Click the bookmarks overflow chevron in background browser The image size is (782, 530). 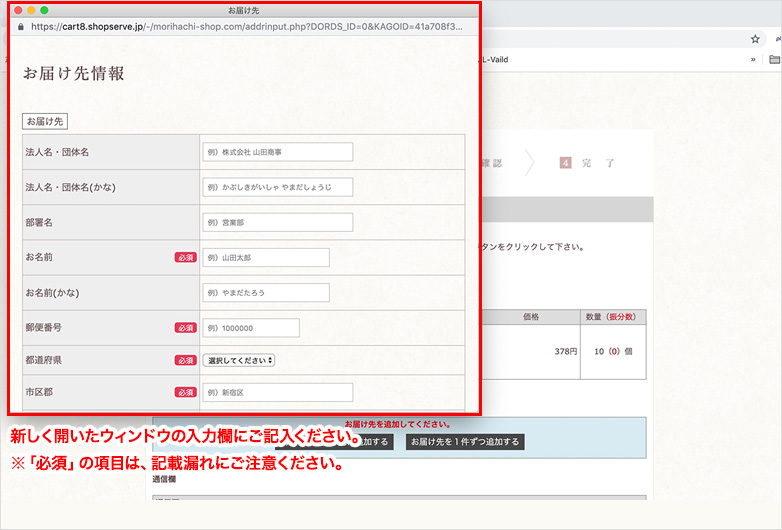click(x=753, y=59)
